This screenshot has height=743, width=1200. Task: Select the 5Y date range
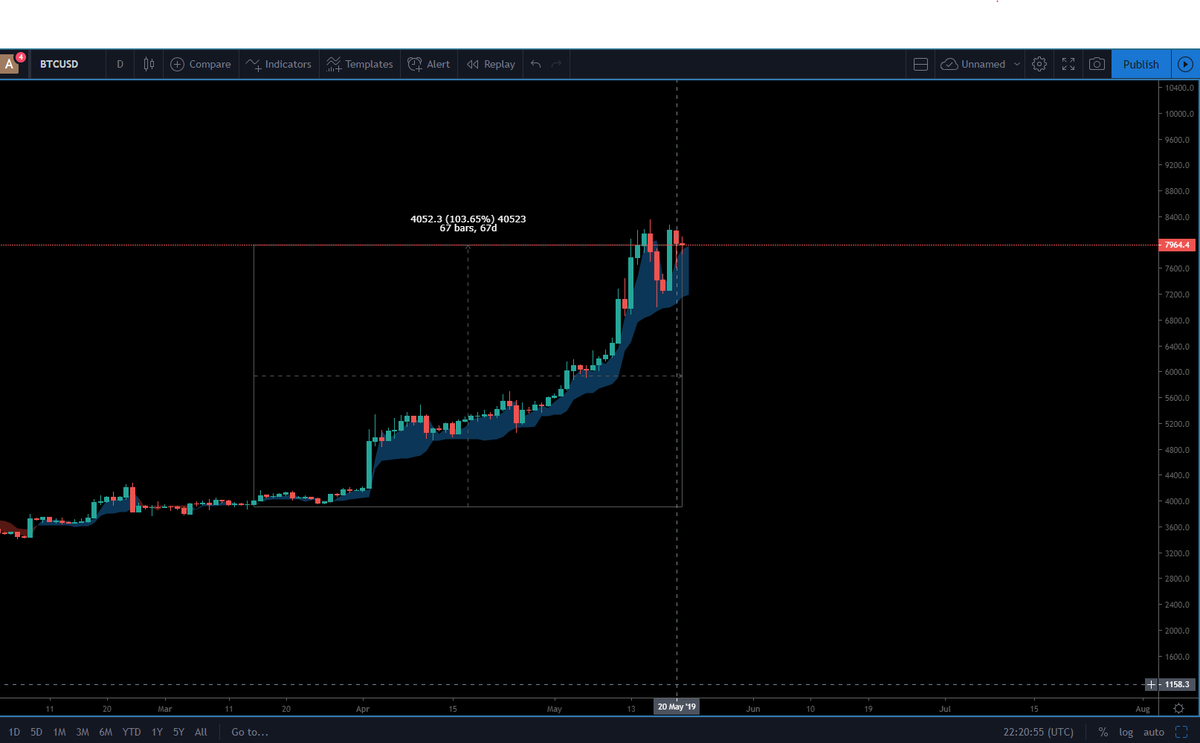178,732
